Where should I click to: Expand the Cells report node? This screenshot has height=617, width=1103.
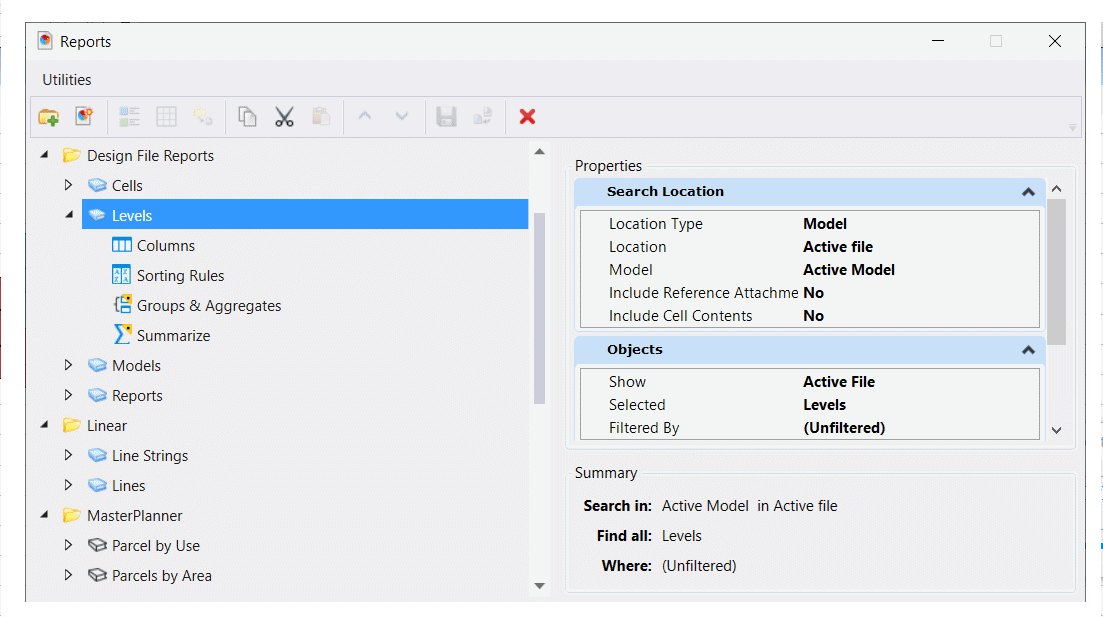pyautogui.click(x=68, y=185)
